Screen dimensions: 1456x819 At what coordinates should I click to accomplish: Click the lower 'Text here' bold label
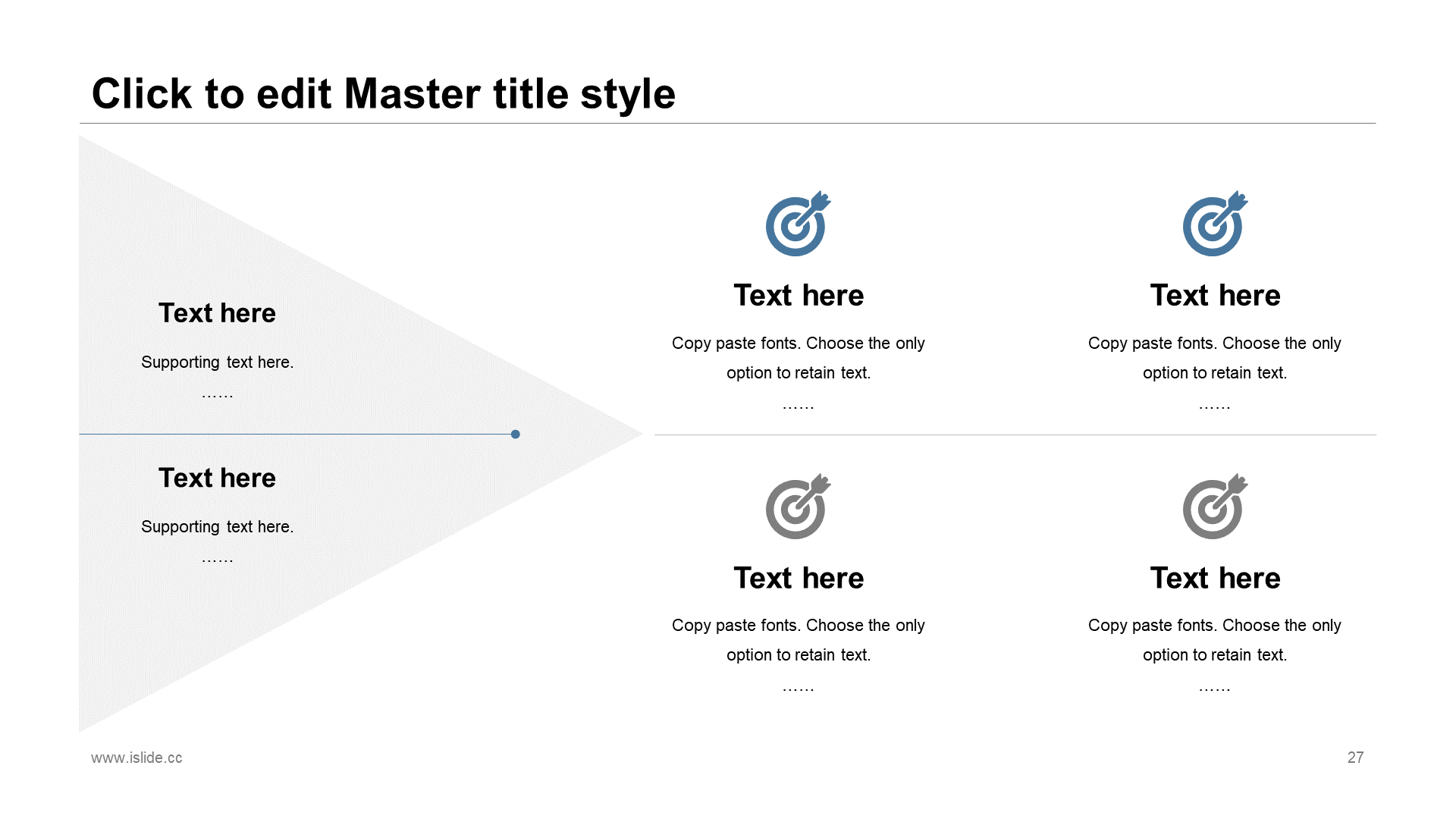[216, 475]
